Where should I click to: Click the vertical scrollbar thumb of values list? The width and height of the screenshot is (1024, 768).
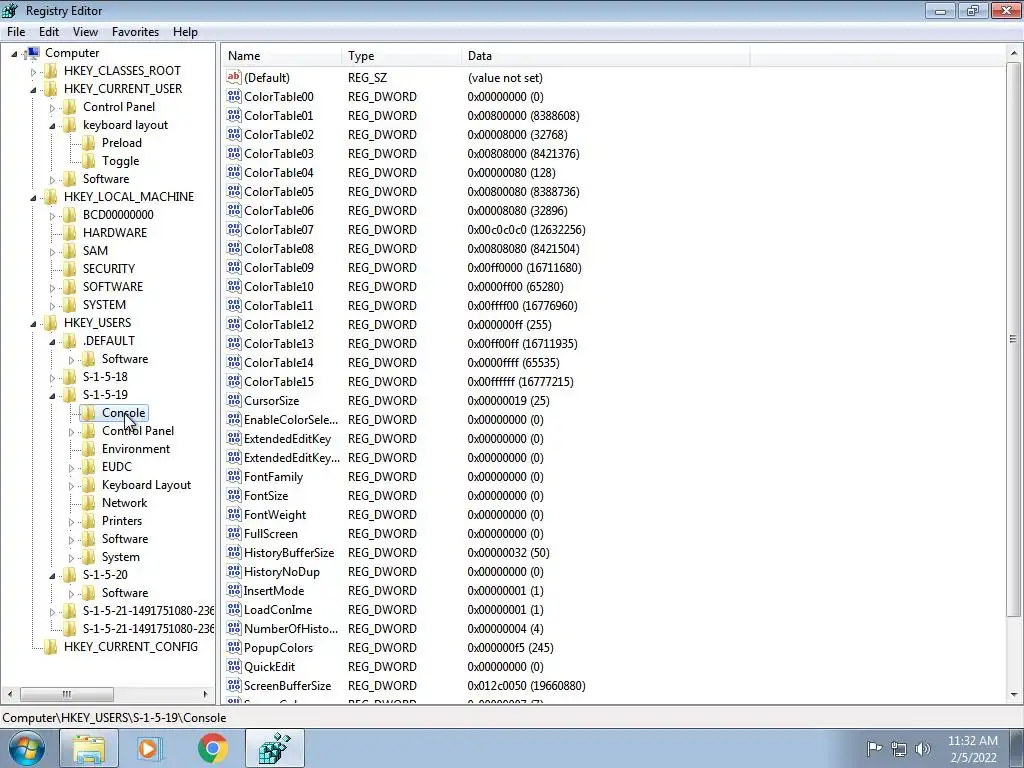coord(1014,340)
